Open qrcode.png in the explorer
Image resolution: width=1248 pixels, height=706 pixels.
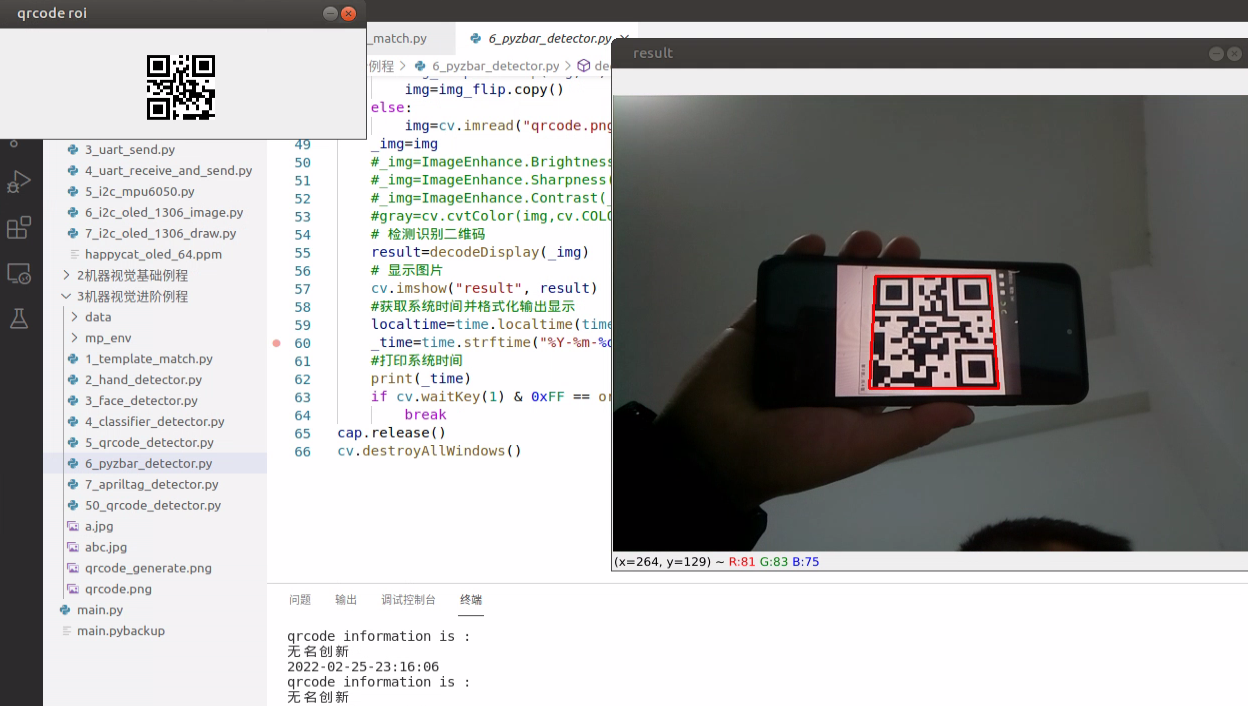click(x=118, y=590)
